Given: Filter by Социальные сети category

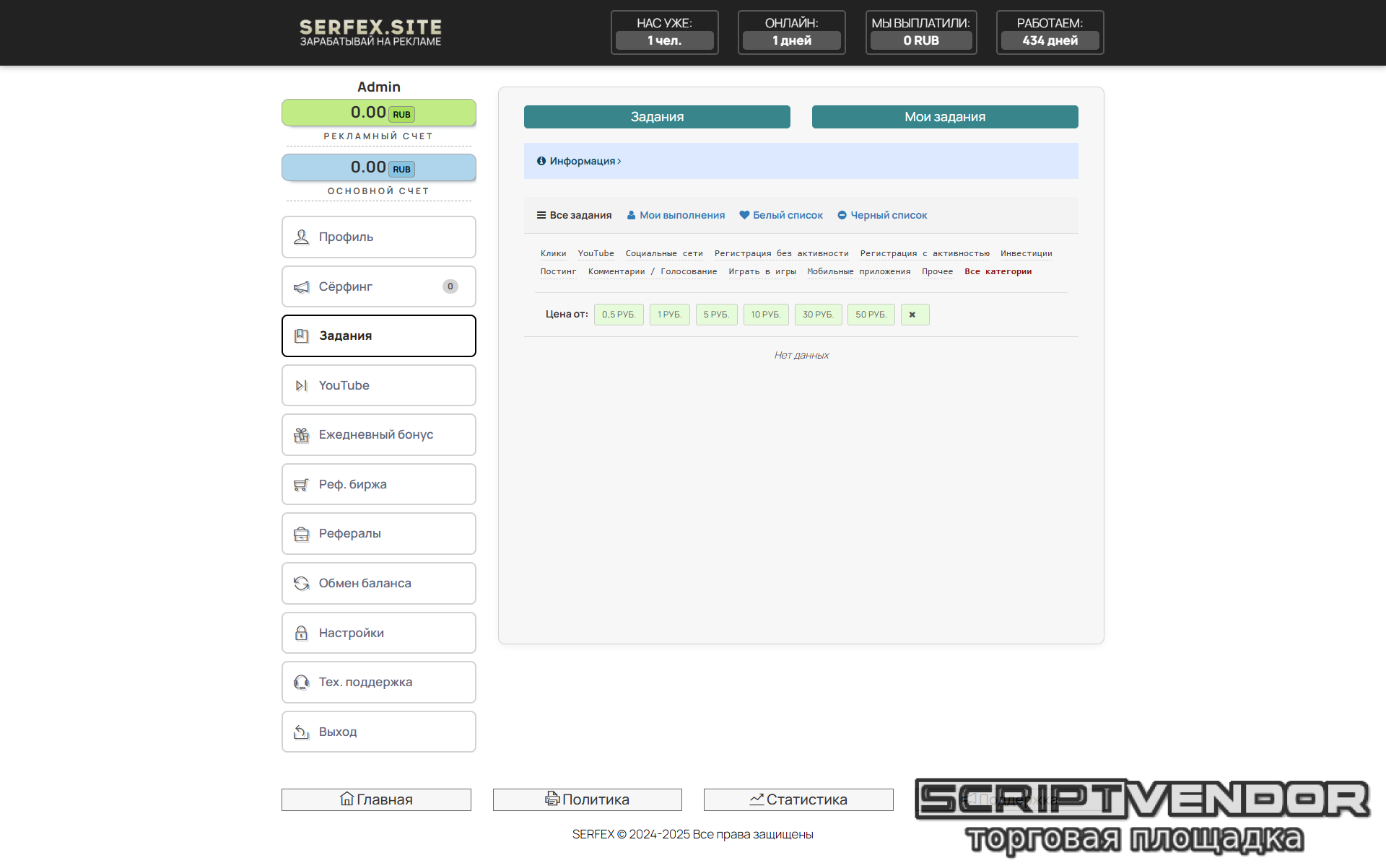Looking at the screenshot, I should pyautogui.click(x=664, y=253).
